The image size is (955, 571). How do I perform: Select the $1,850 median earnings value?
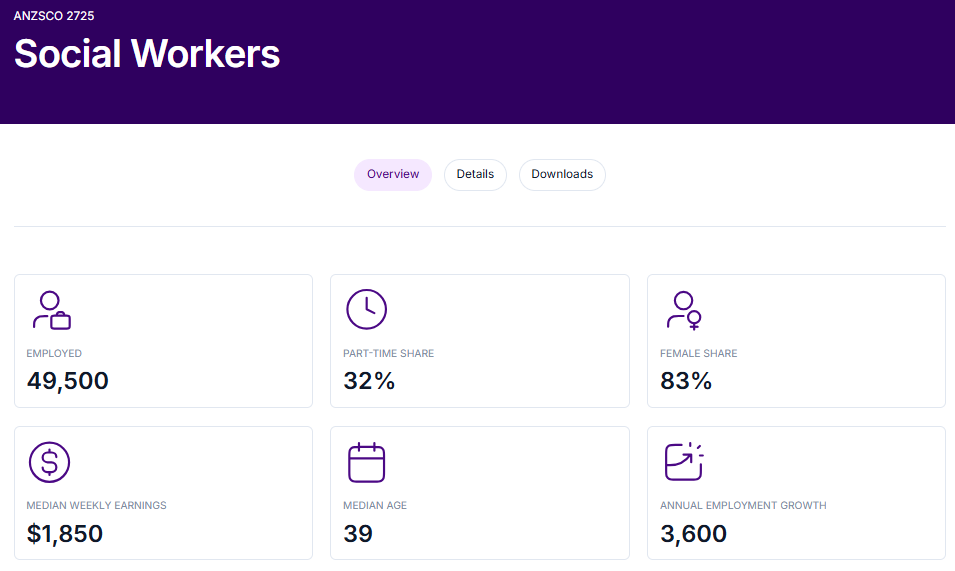tap(65, 534)
